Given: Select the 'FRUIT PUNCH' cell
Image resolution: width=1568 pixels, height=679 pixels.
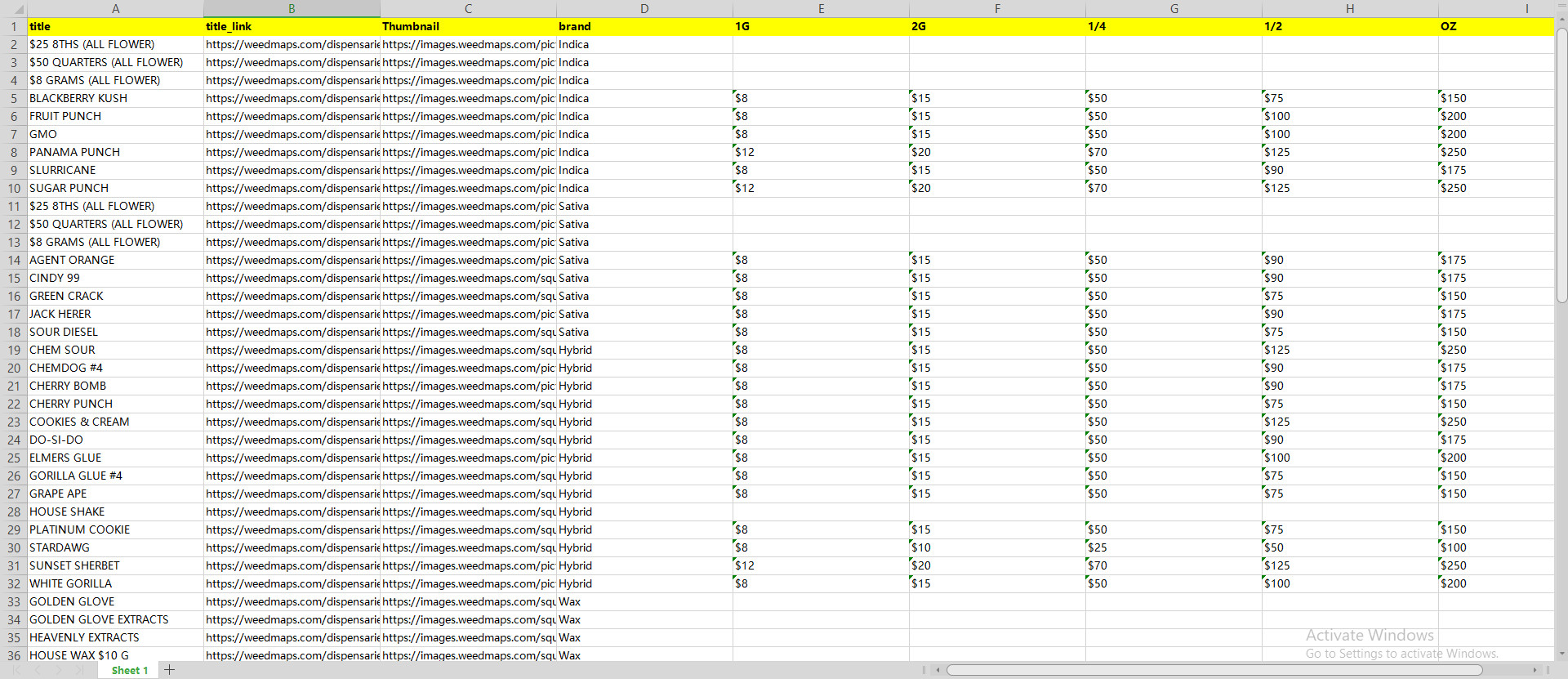Looking at the screenshot, I should click(x=115, y=116).
